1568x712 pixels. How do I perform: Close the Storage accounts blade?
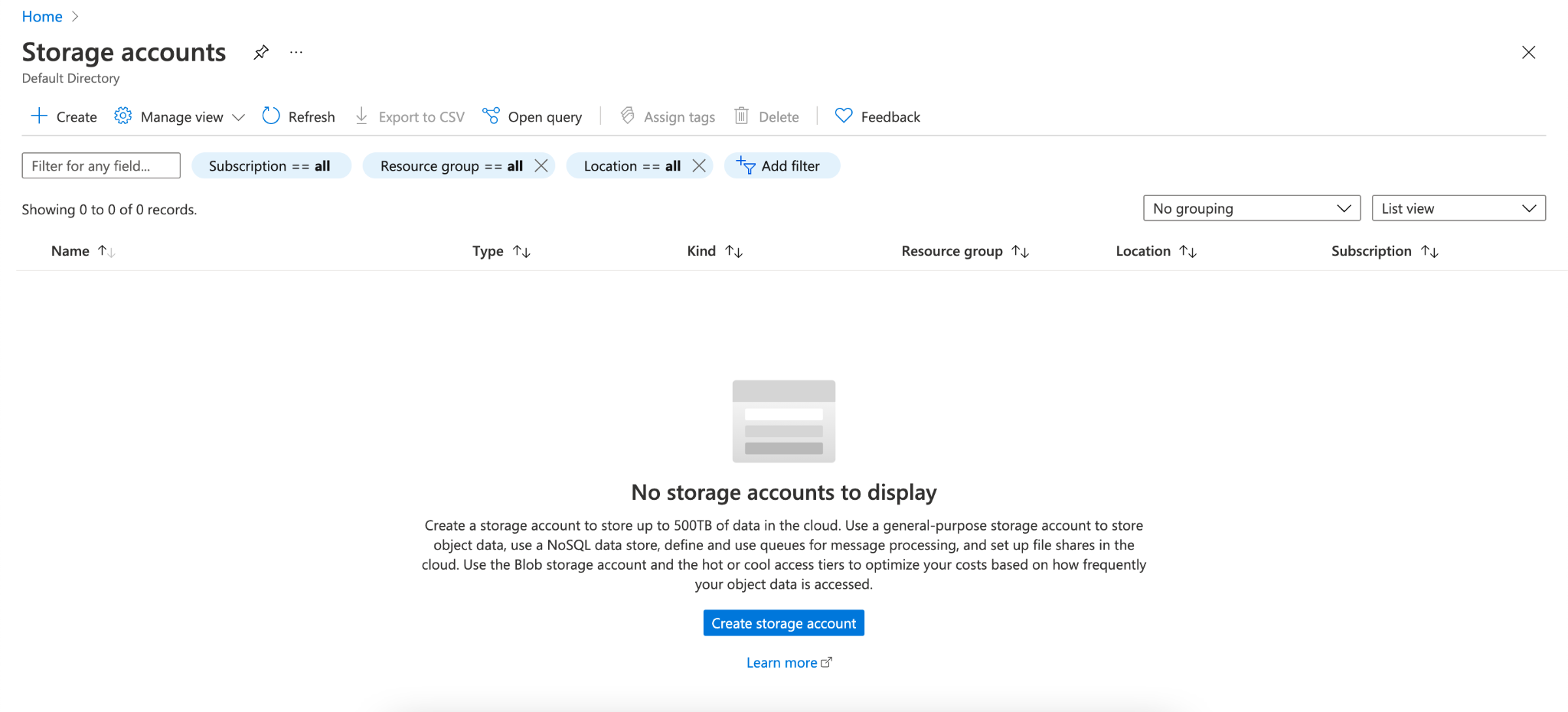point(1528,52)
